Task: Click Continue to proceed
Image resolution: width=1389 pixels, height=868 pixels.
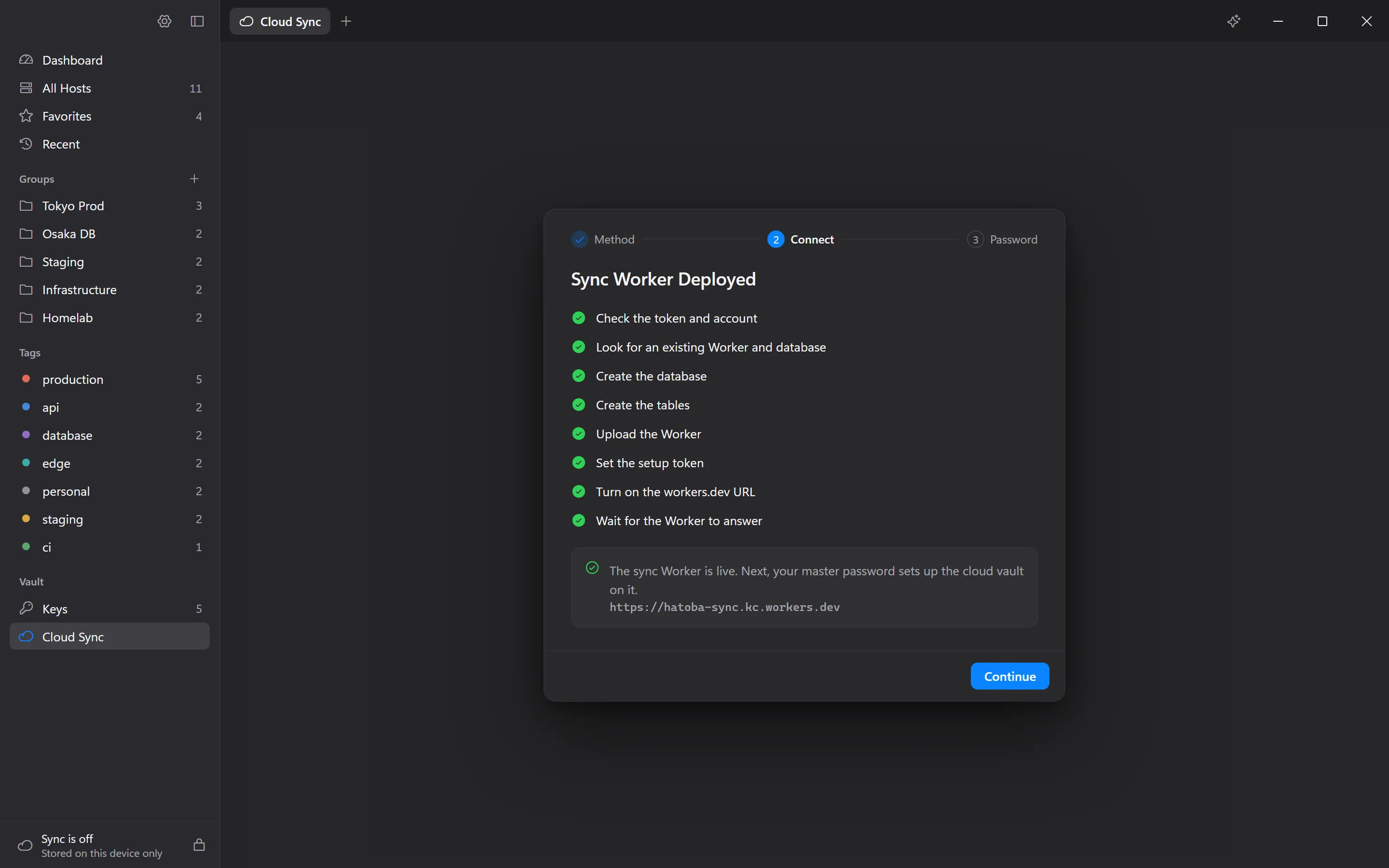Action: click(1009, 676)
